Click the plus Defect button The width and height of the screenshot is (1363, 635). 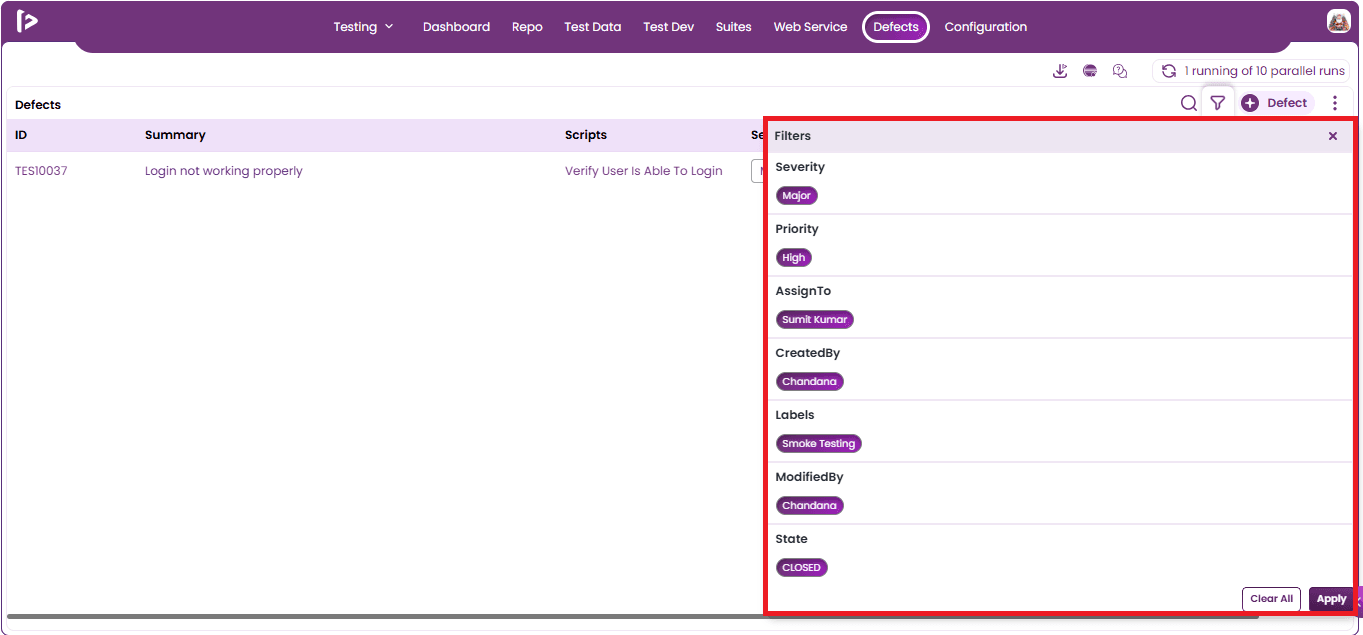point(1276,103)
